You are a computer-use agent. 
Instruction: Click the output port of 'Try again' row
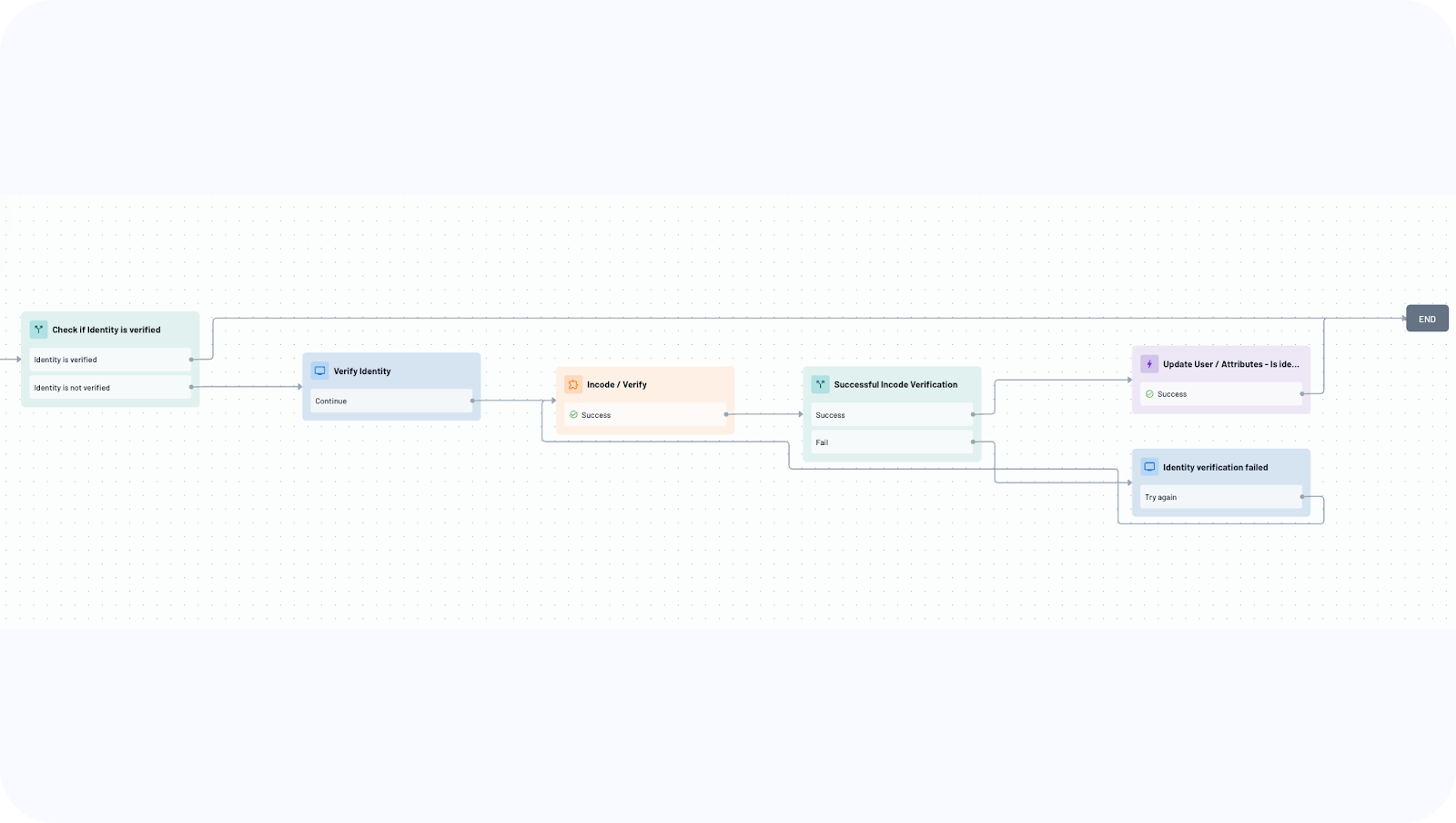(1302, 497)
